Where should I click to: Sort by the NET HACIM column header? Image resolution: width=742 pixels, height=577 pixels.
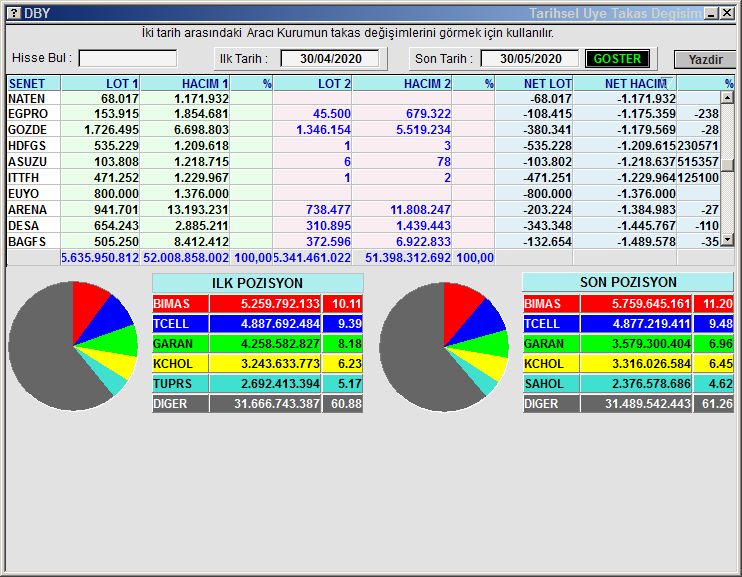pos(625,83)
